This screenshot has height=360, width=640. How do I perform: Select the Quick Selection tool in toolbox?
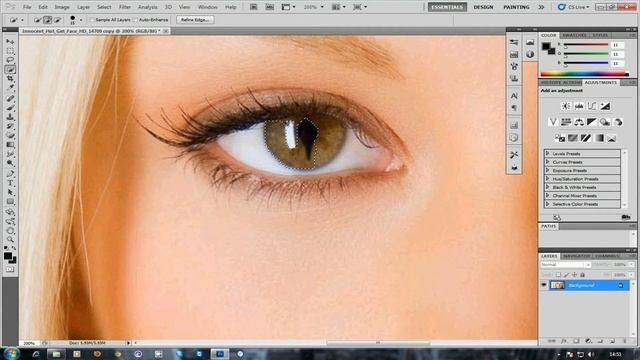coord(10,69)
